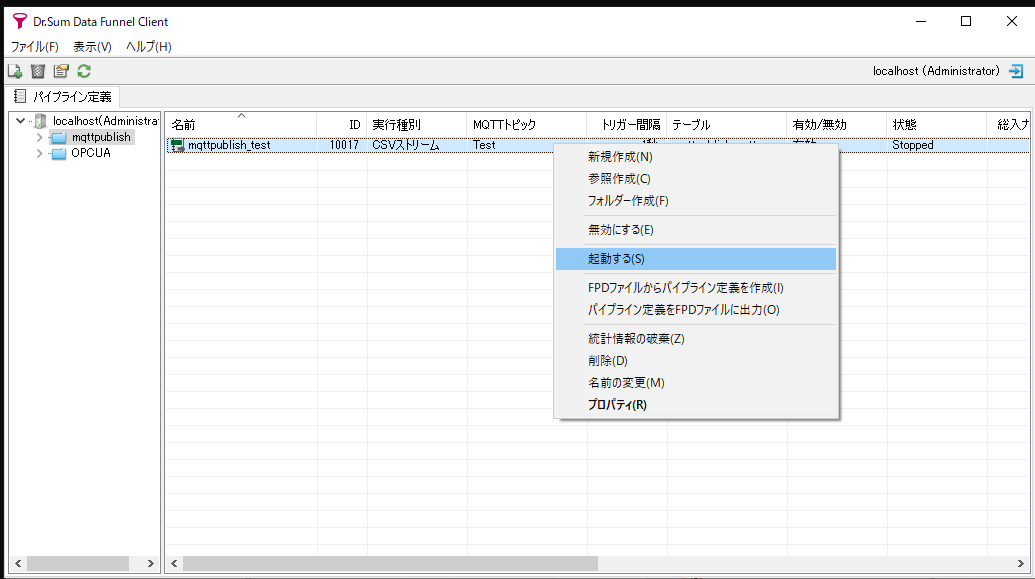Sort by the テーブル column header
The image size is (1035, 579).
pyautogui.click(x=727, y=124)
